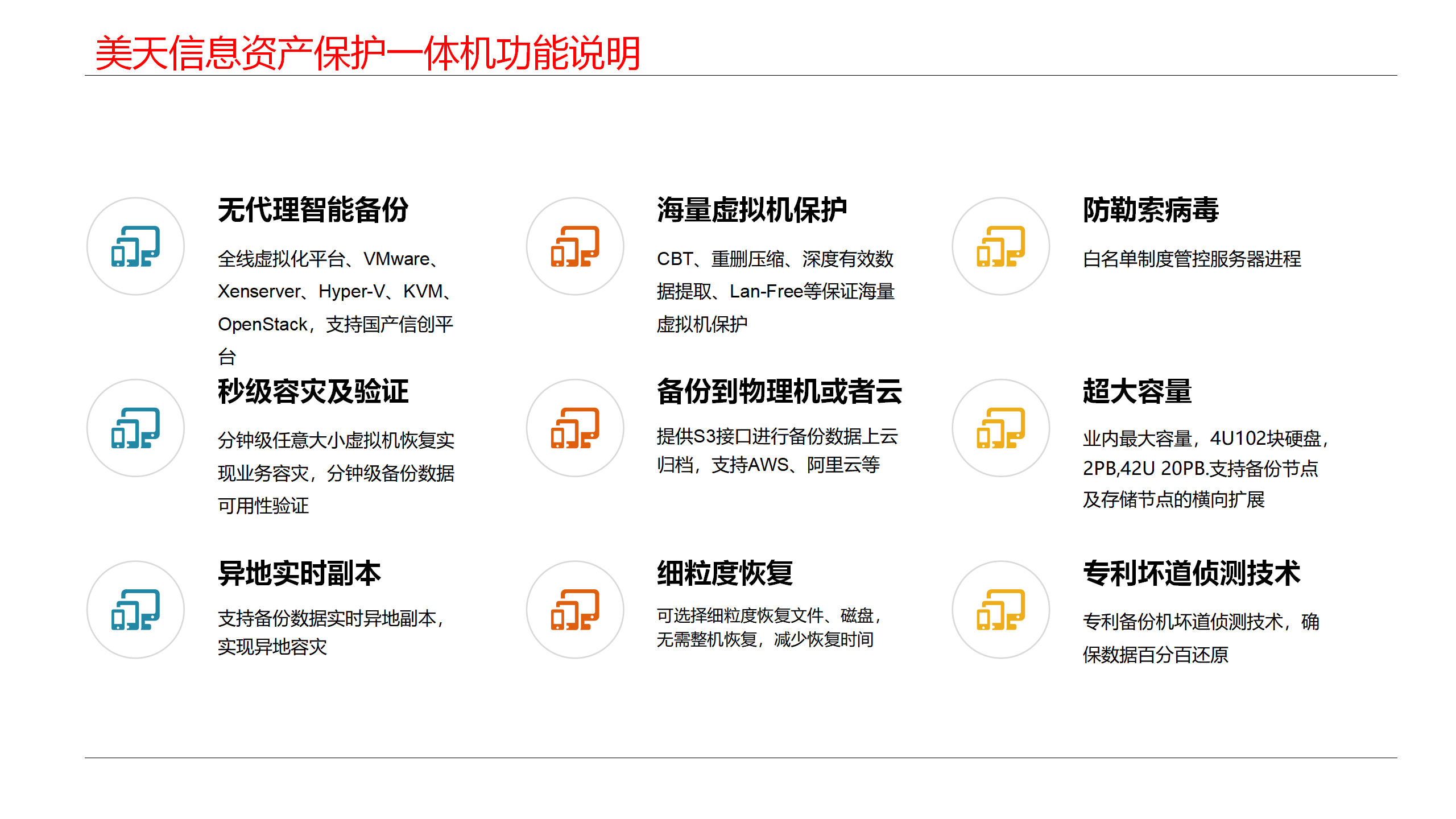Click the blue icon beside 无代理智能备份
This screenshot has width=1456, height=819.
tap(135, 246)
